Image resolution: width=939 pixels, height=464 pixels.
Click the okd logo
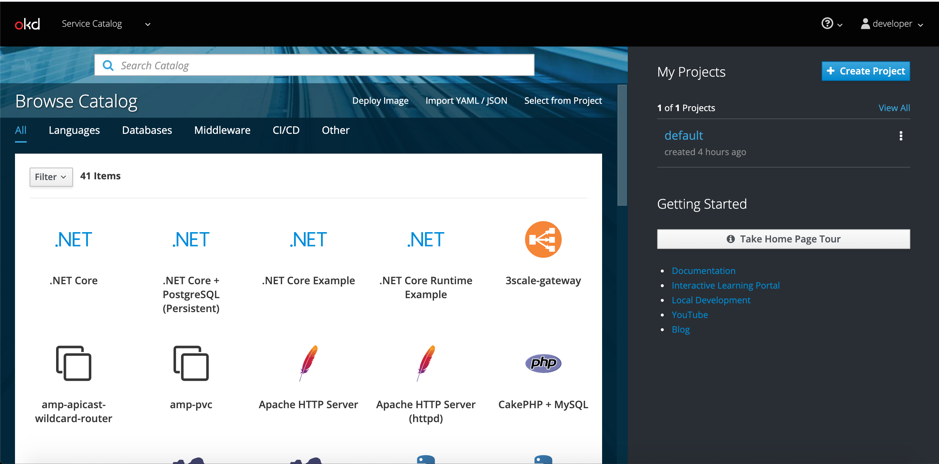[28, 24]
